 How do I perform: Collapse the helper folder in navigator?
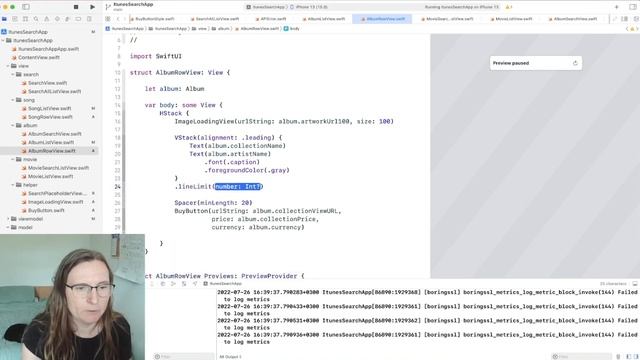point(13,185)
